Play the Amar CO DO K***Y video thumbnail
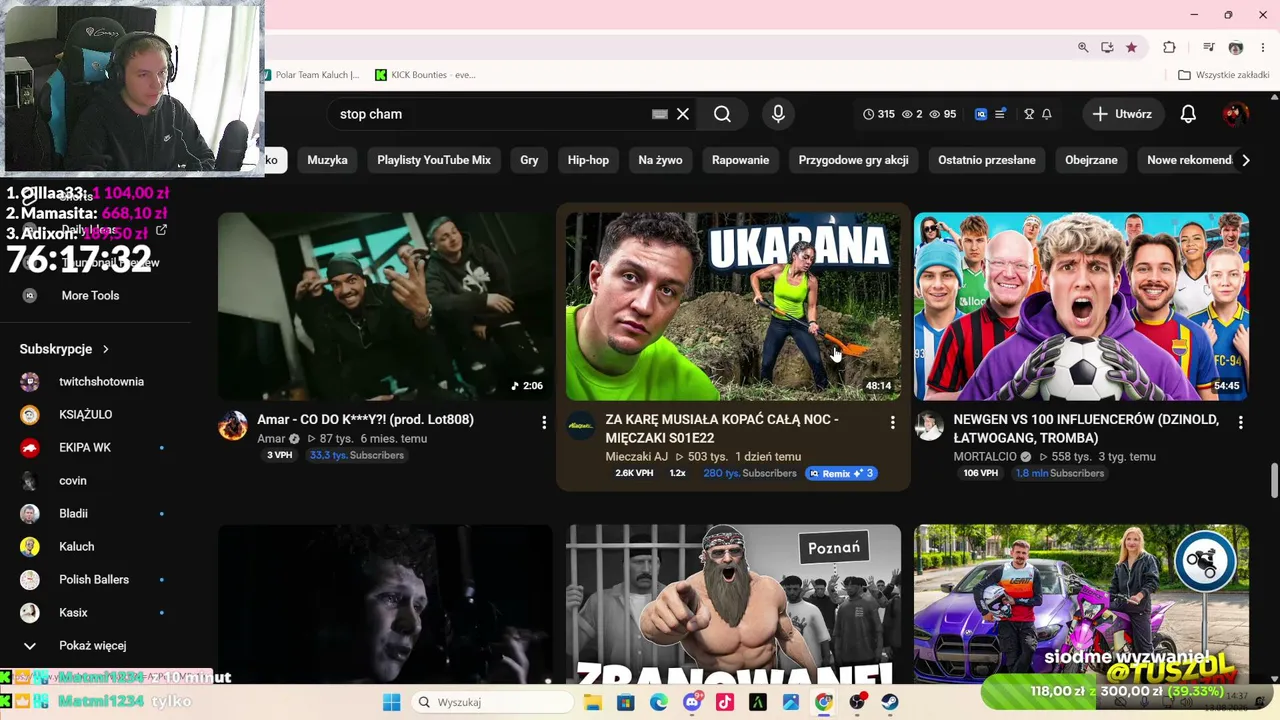This screenshot has width=1280, height=720. click(x=385, y=306)
